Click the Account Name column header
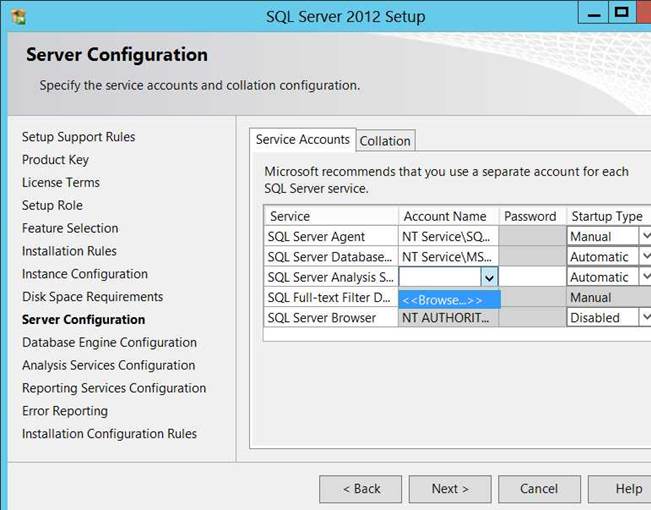Image resolution: width=651 pixels, height=510 pixels. [x=448, y=216]
